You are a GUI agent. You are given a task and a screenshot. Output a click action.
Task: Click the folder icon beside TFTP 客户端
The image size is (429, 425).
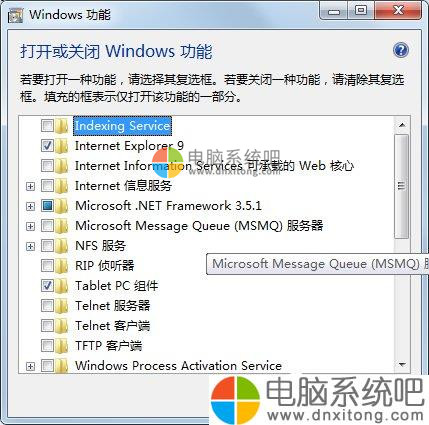62,346
